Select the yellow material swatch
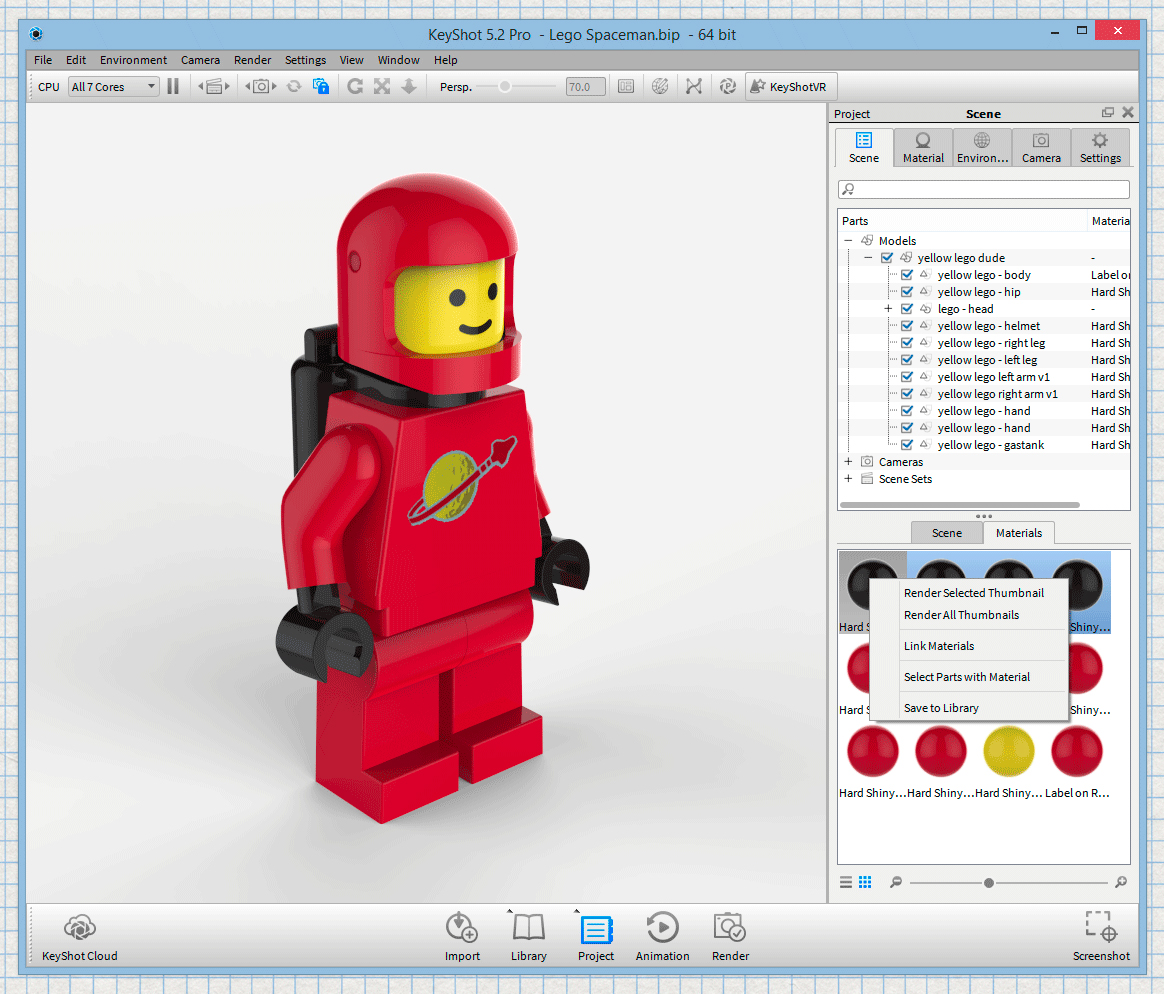 [x=1008, y=751]
